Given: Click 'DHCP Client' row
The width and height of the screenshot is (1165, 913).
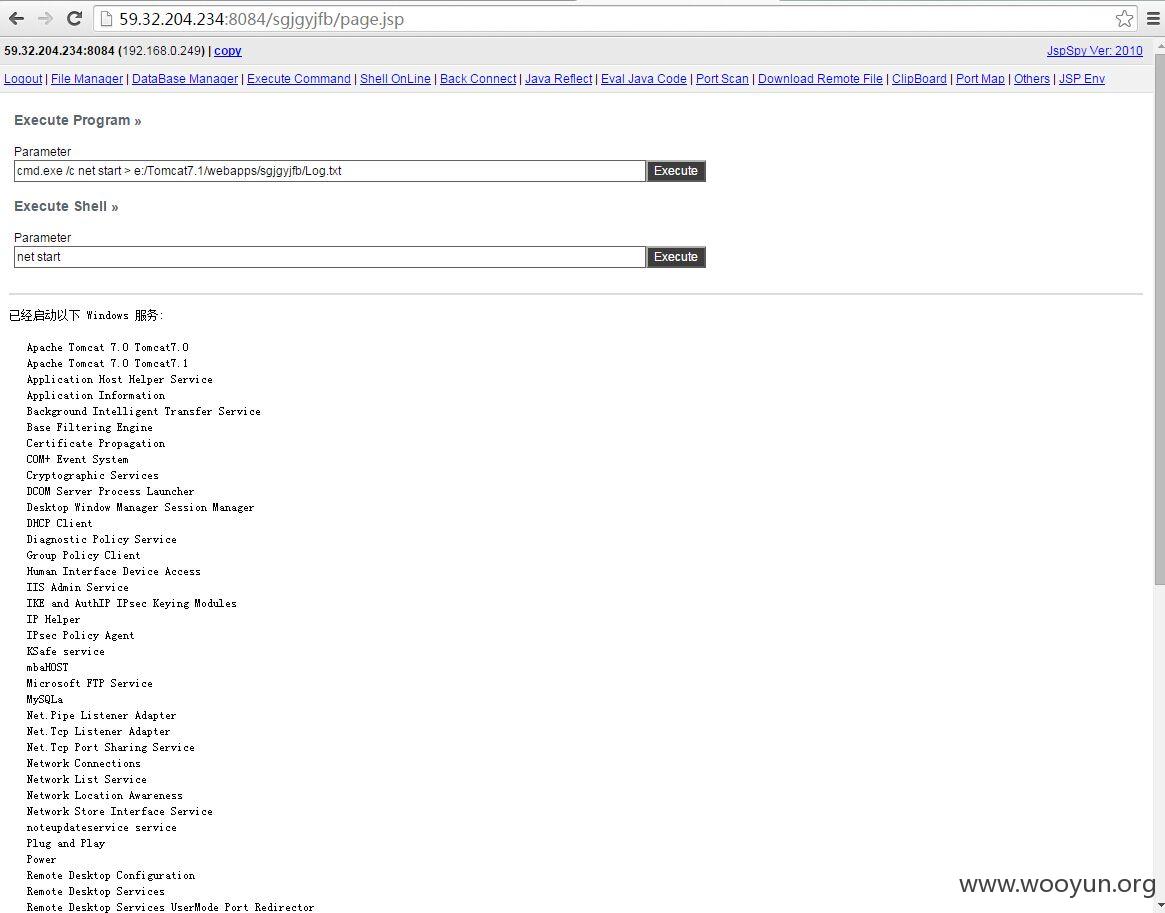Looking at the screenshot, I should click(59, 524).
